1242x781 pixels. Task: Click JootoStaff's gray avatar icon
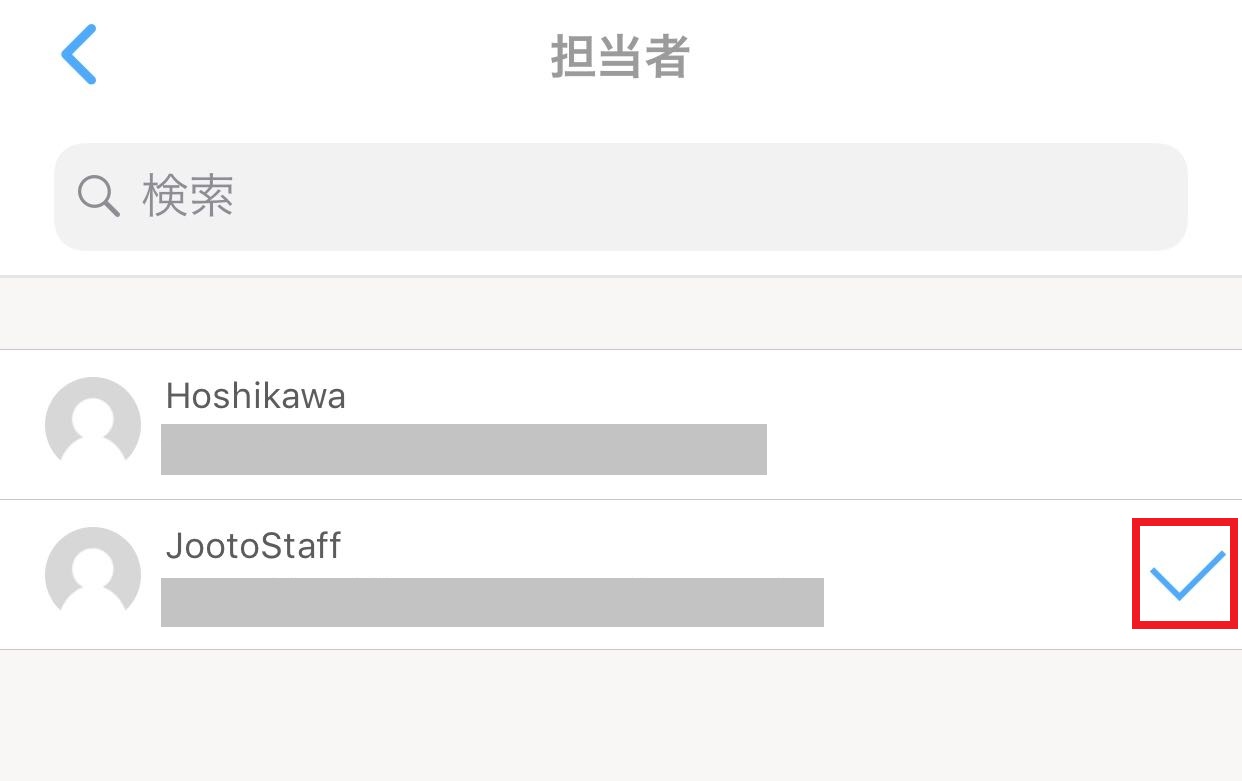93,574
